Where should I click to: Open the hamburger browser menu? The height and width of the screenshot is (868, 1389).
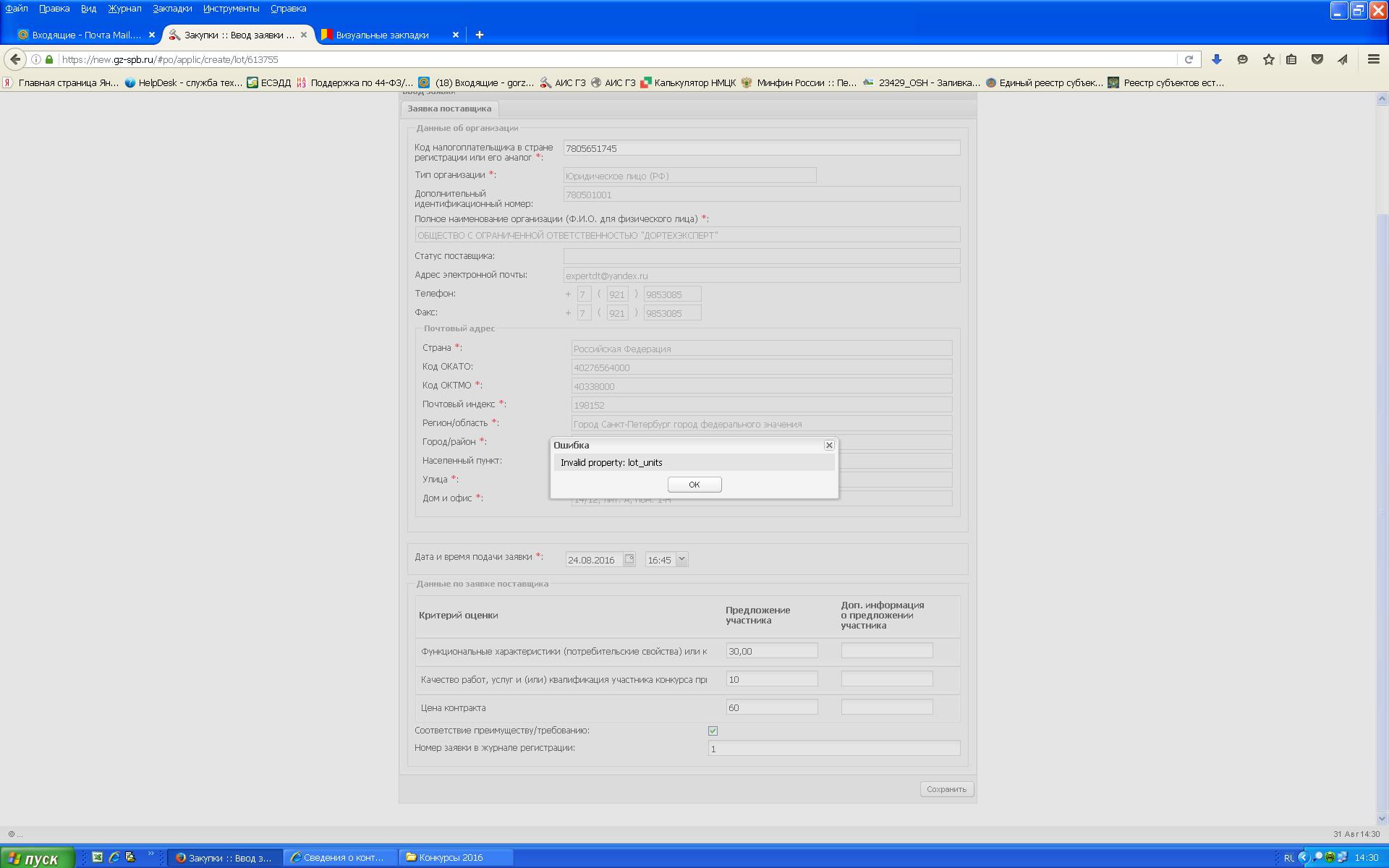[1373, 59]
